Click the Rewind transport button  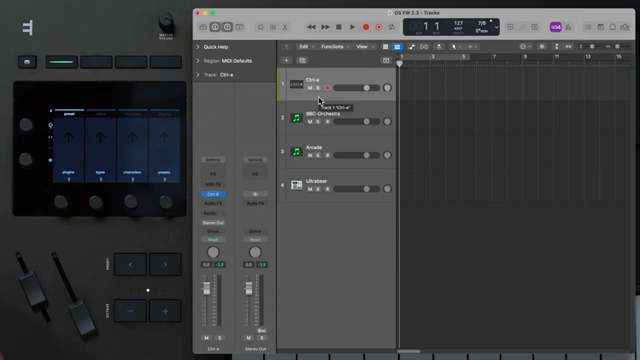(311, 27)
